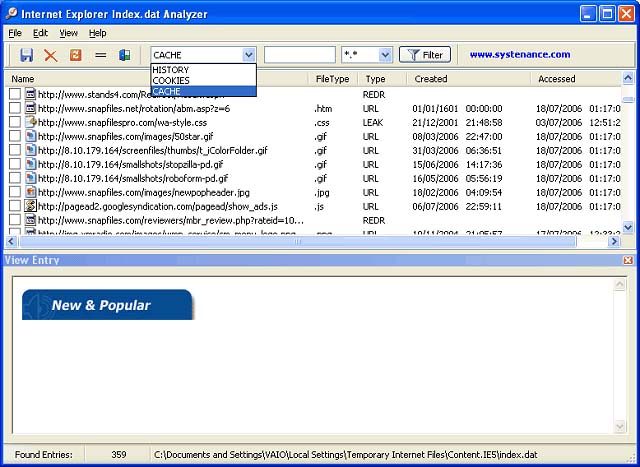
Task: Click the blue Save floppy disk icon
Action: [27, 55]
